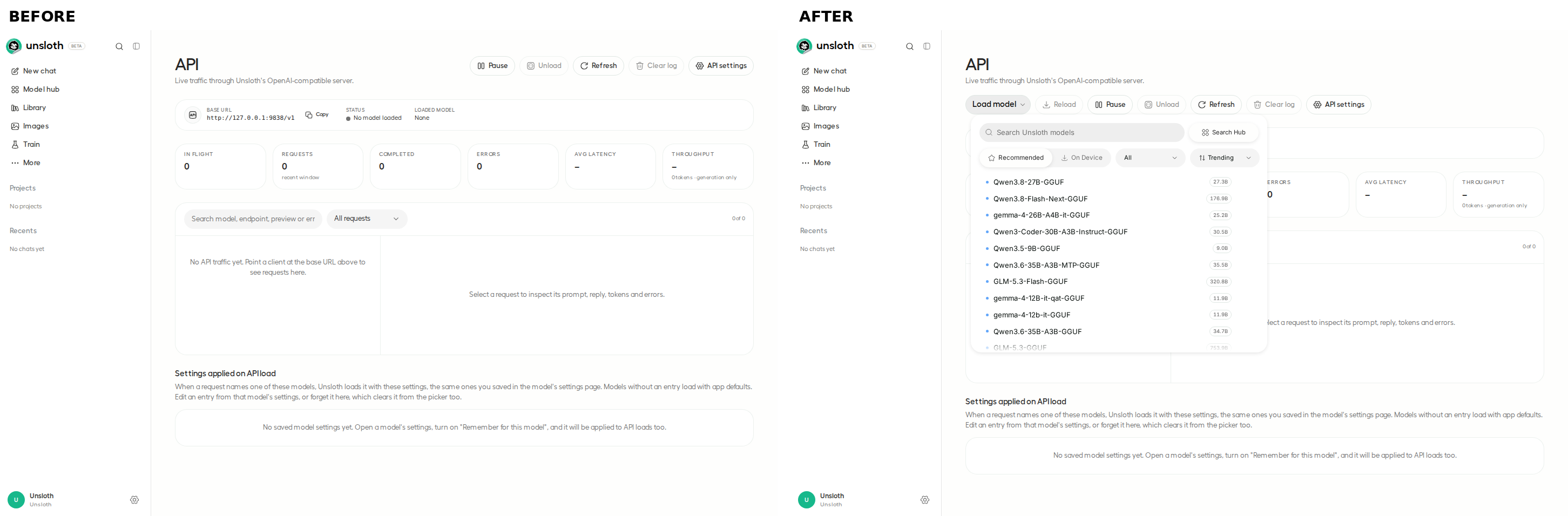1568x516 pixels.
Task: Click Clear log in the BEFORE panel
Action: 656,66
